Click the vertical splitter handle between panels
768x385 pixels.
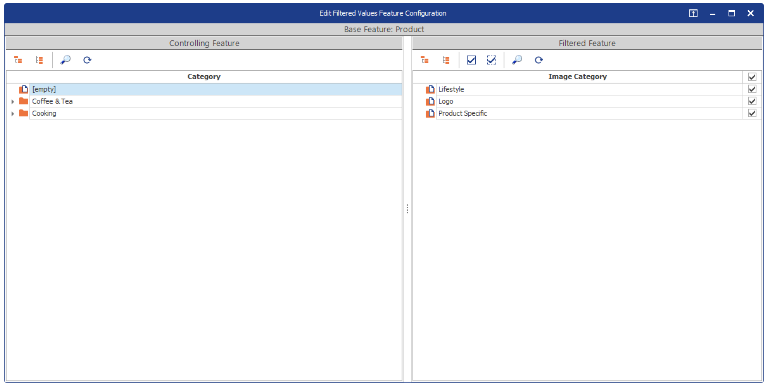point(407,209)
